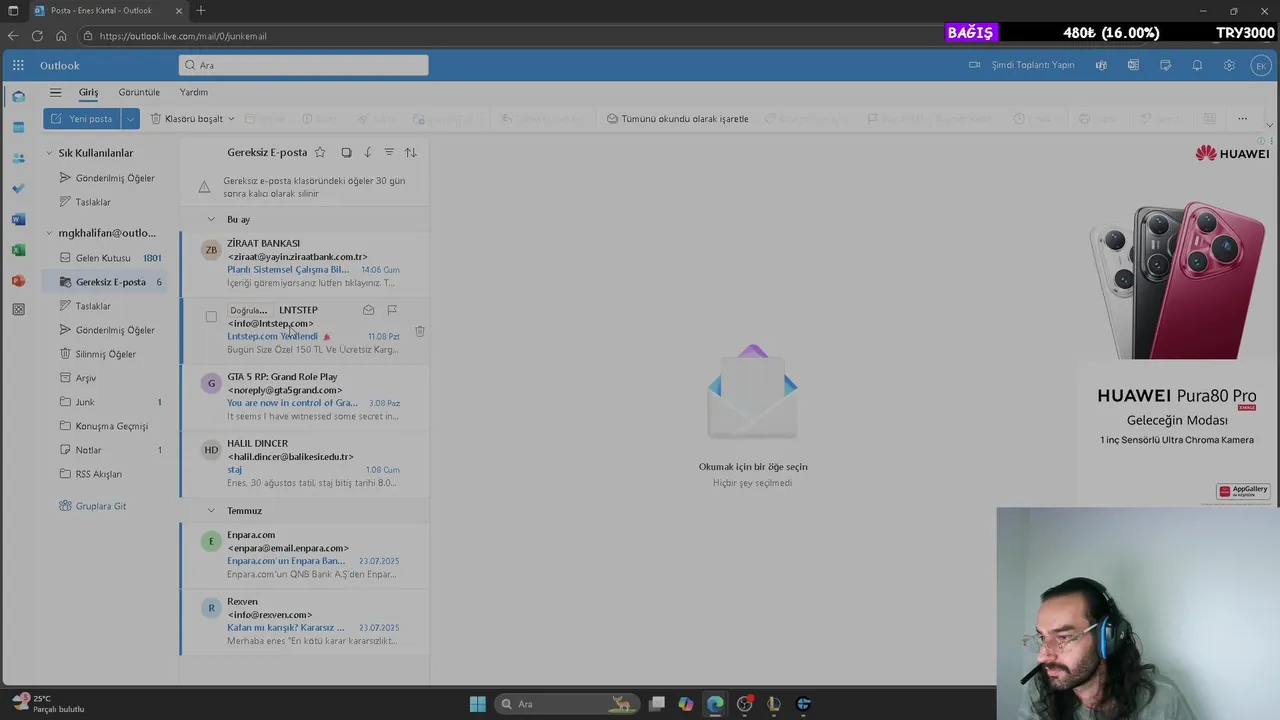
Task: Open the sort order arrows icon
Action: click(410, 152)
